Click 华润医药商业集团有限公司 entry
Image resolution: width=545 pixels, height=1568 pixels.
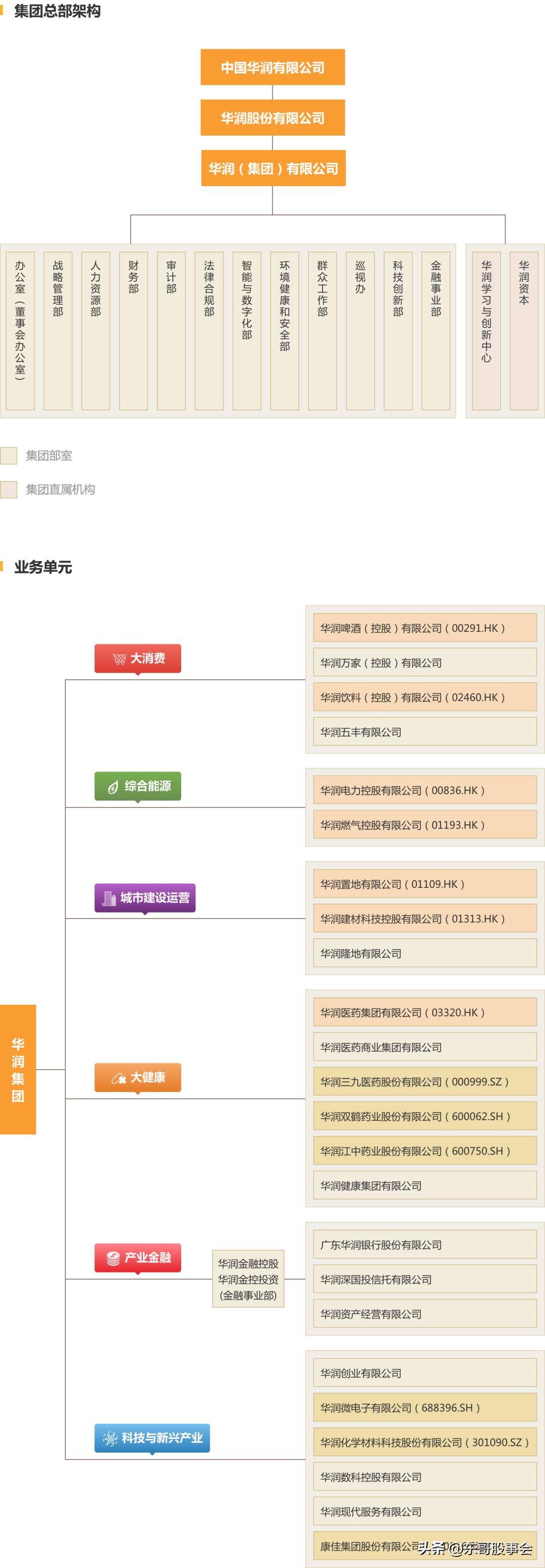point(424,1047)
